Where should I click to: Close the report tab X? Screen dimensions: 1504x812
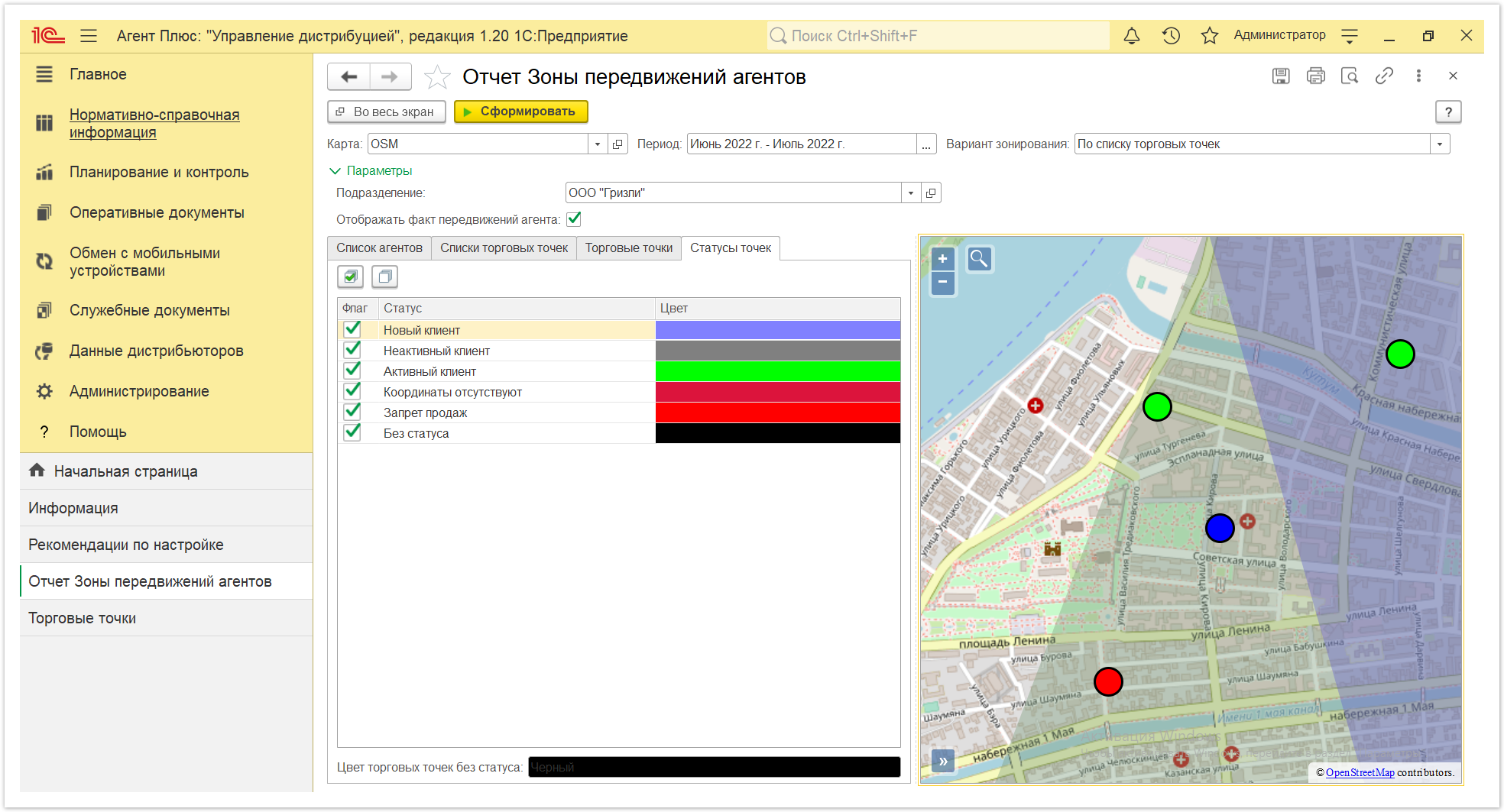tap(1453, 76)
